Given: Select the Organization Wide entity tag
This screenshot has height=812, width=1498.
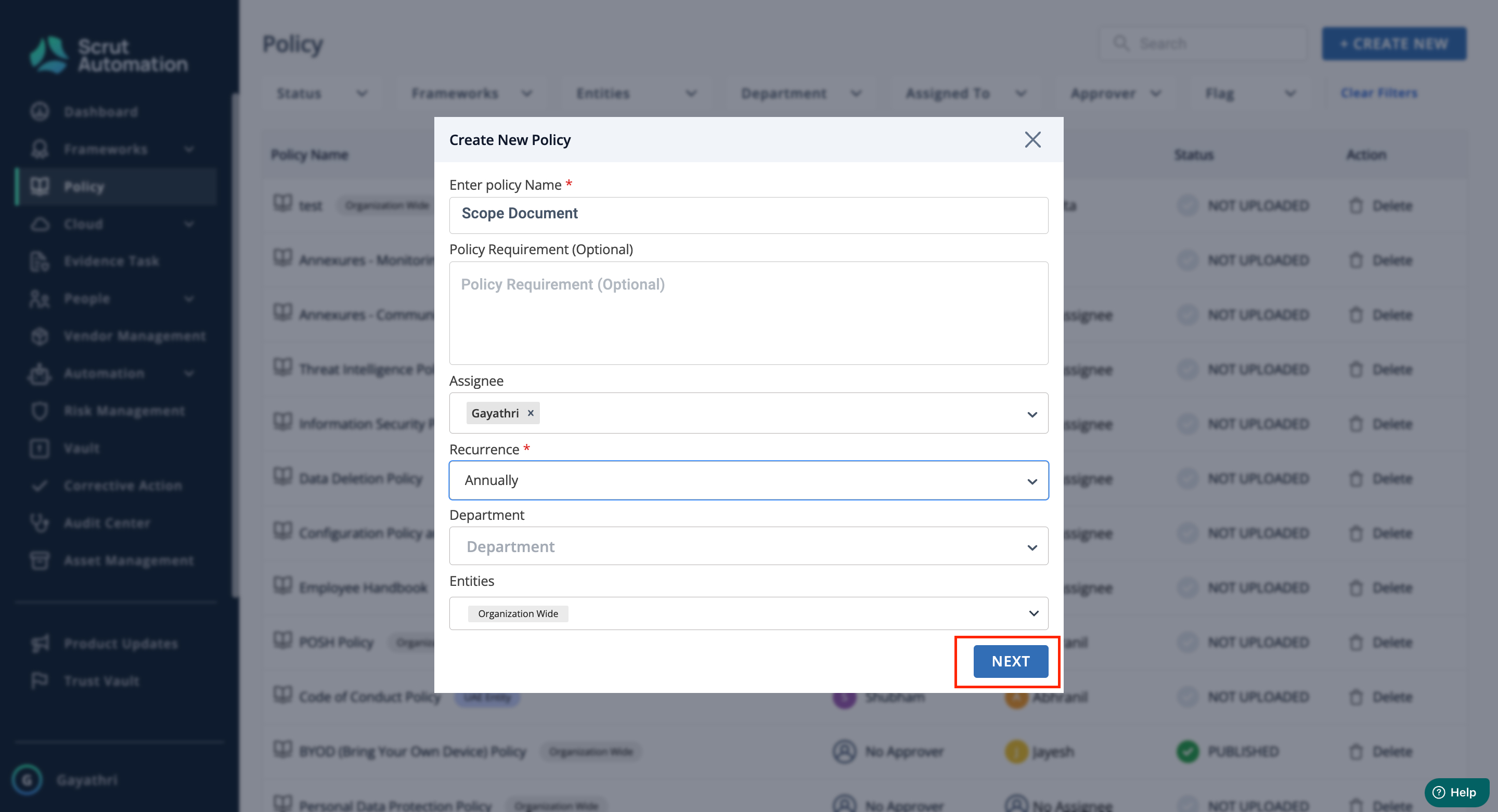Looking at the screenshot, I should (x=518, y=613).
